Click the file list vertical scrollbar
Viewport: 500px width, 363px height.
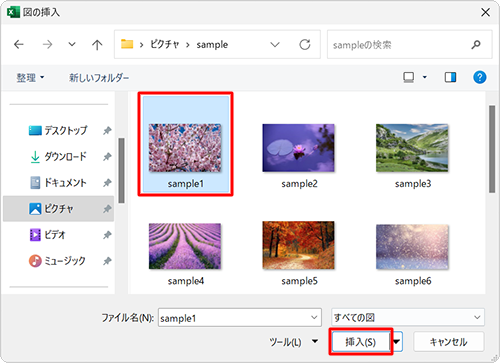pos(492,149)
